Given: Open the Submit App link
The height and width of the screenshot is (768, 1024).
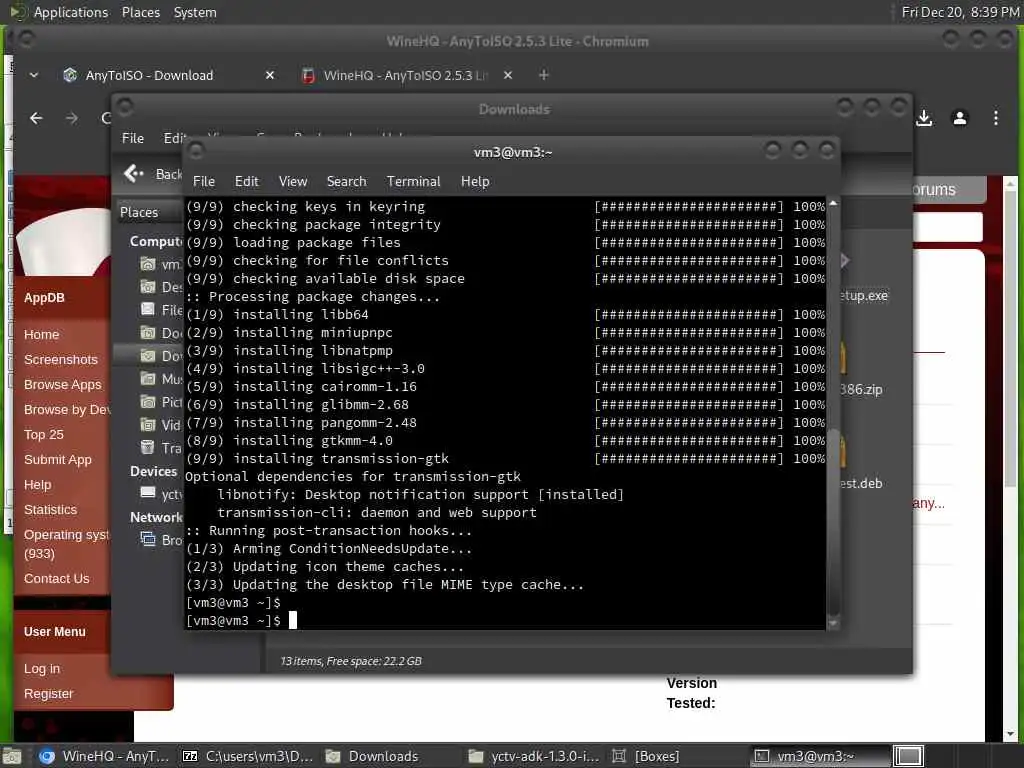Looking at the screenshot, I should [57, 460].
